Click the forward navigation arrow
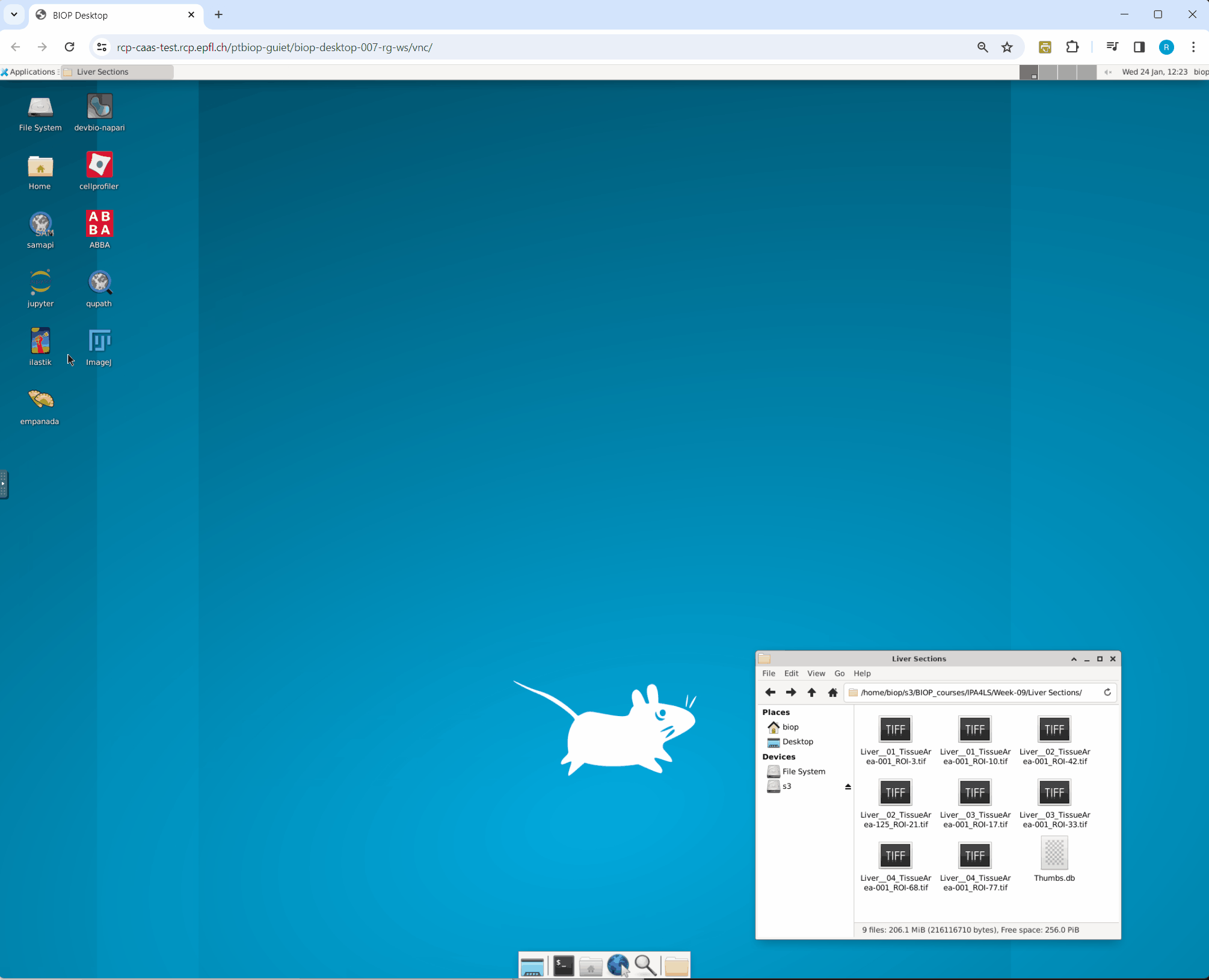Viewport: 1209px width, 980px height. (791, 692)
